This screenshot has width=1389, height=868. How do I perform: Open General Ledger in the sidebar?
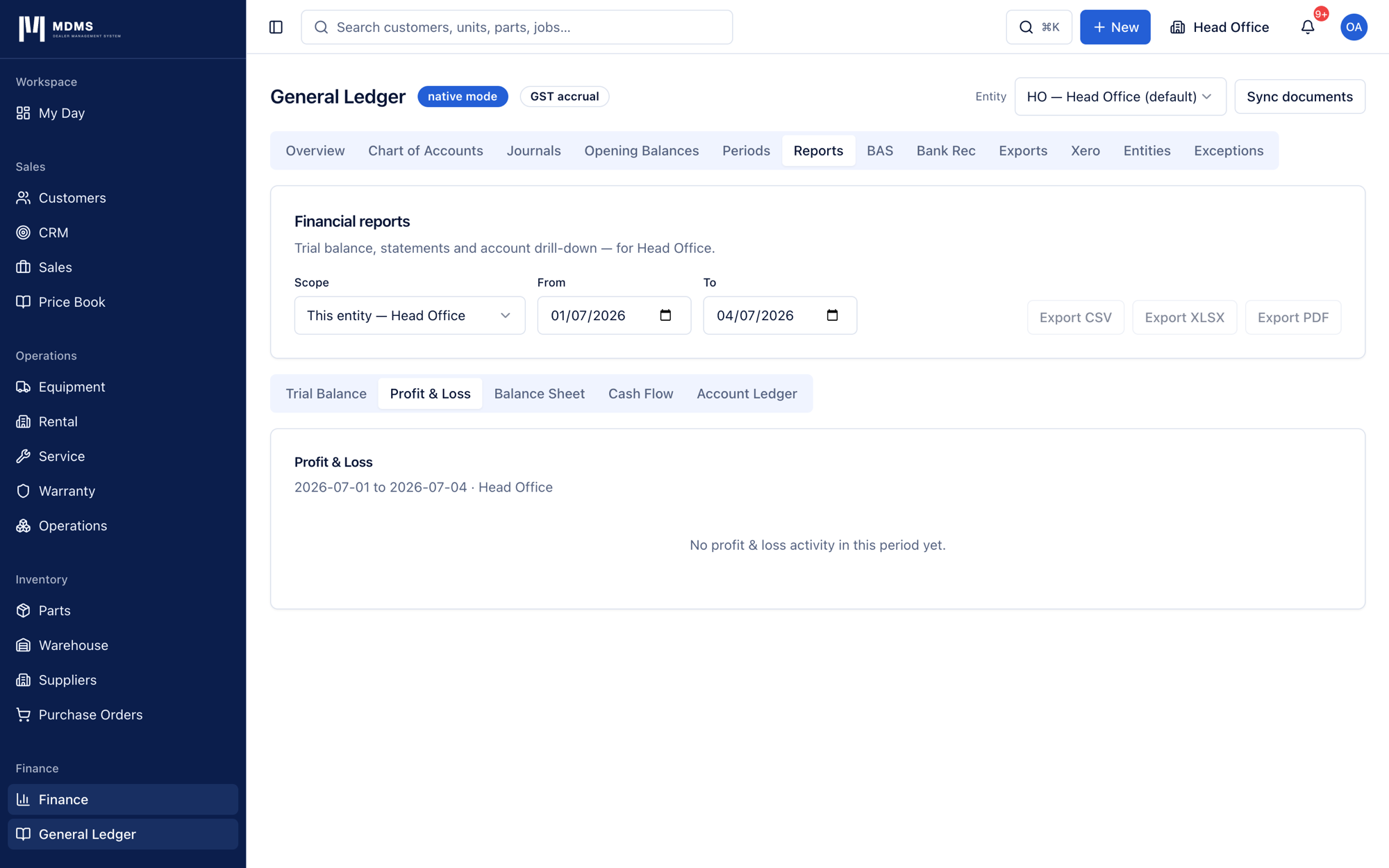point(123,834)
